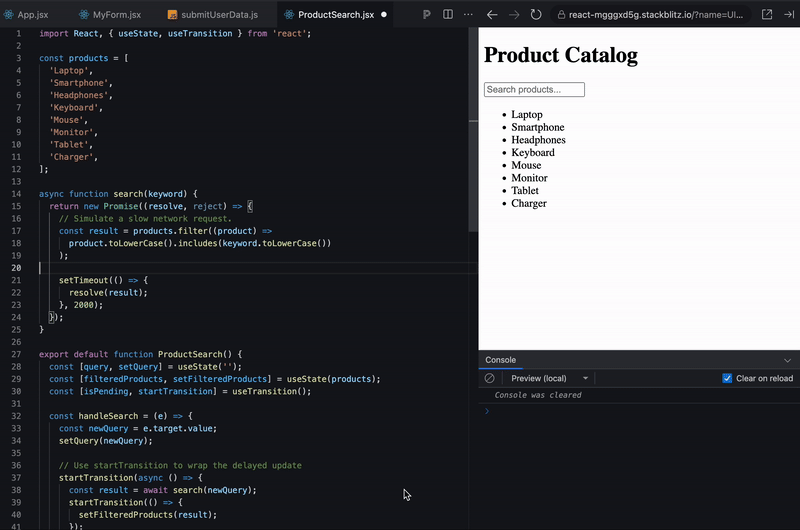The height and width of the screenshot is (530, 800).
Task: Click 'ProductSearch' function name on line 27
Action: 190,354
